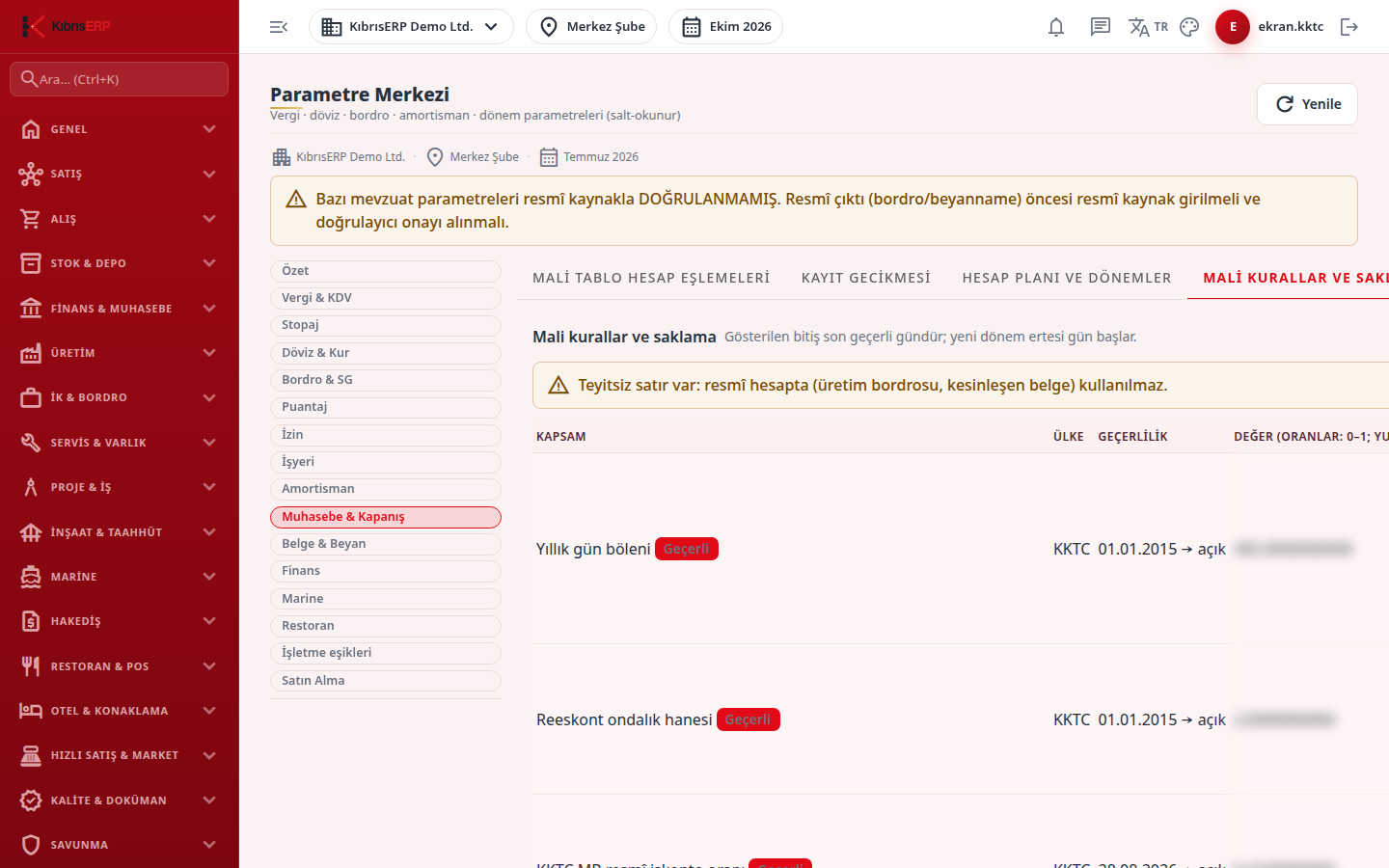
Task: Select Vergi & KDV parameter category
Action: (x=386, y=298)
